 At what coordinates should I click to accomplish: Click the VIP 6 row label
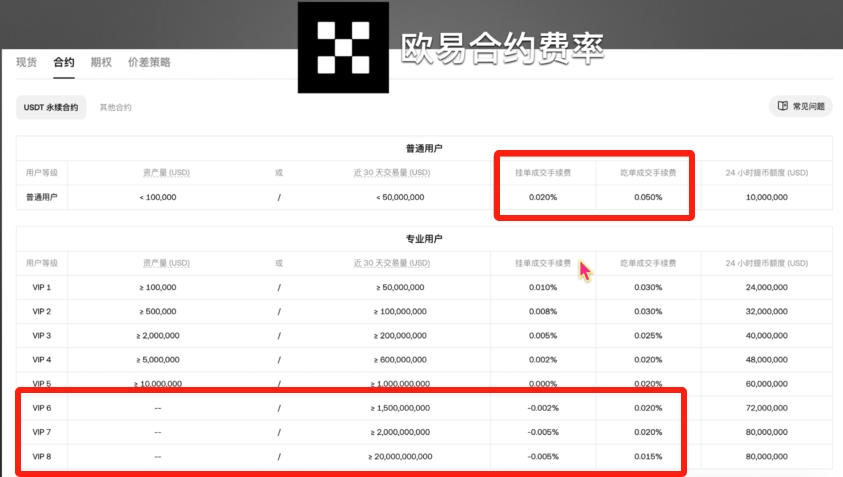coord(42,408)
